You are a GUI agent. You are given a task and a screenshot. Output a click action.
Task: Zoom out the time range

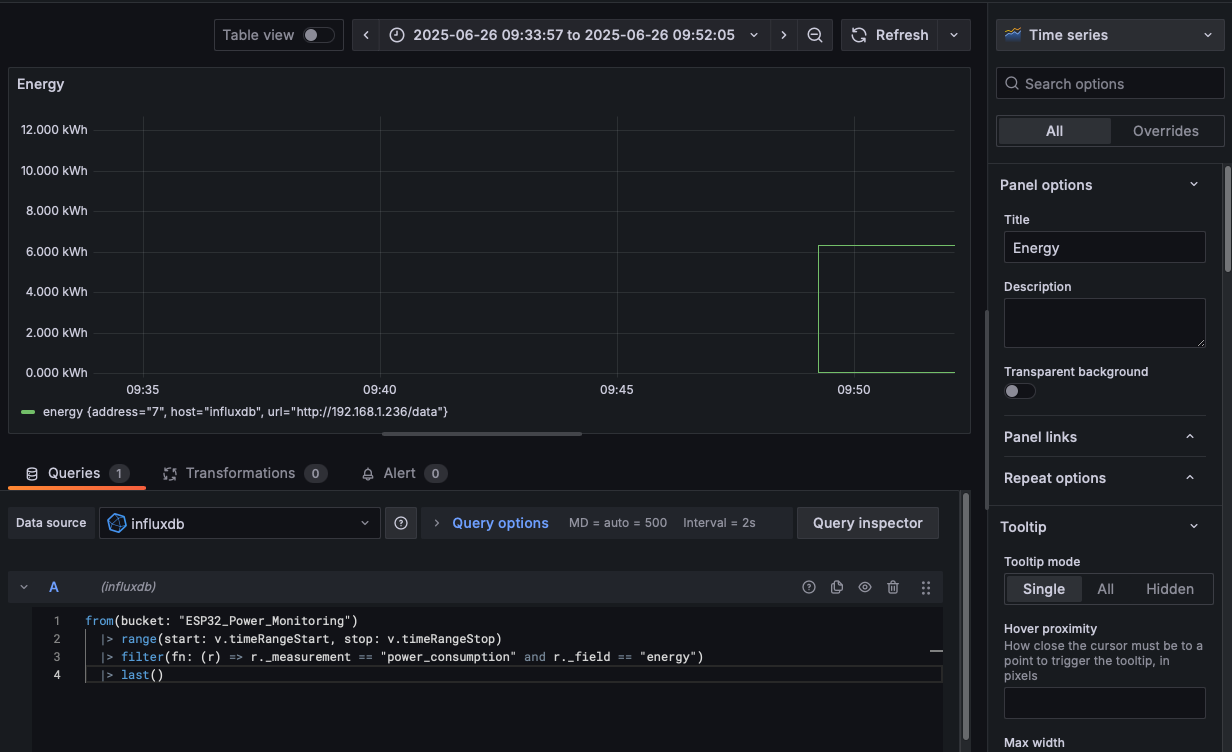815,35
